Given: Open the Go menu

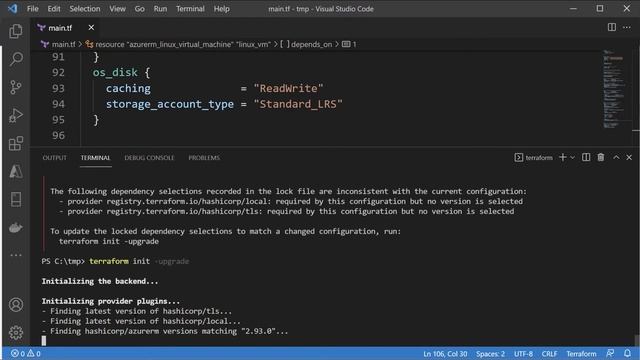Looking at the screenshot, I should tap(140, 9).
